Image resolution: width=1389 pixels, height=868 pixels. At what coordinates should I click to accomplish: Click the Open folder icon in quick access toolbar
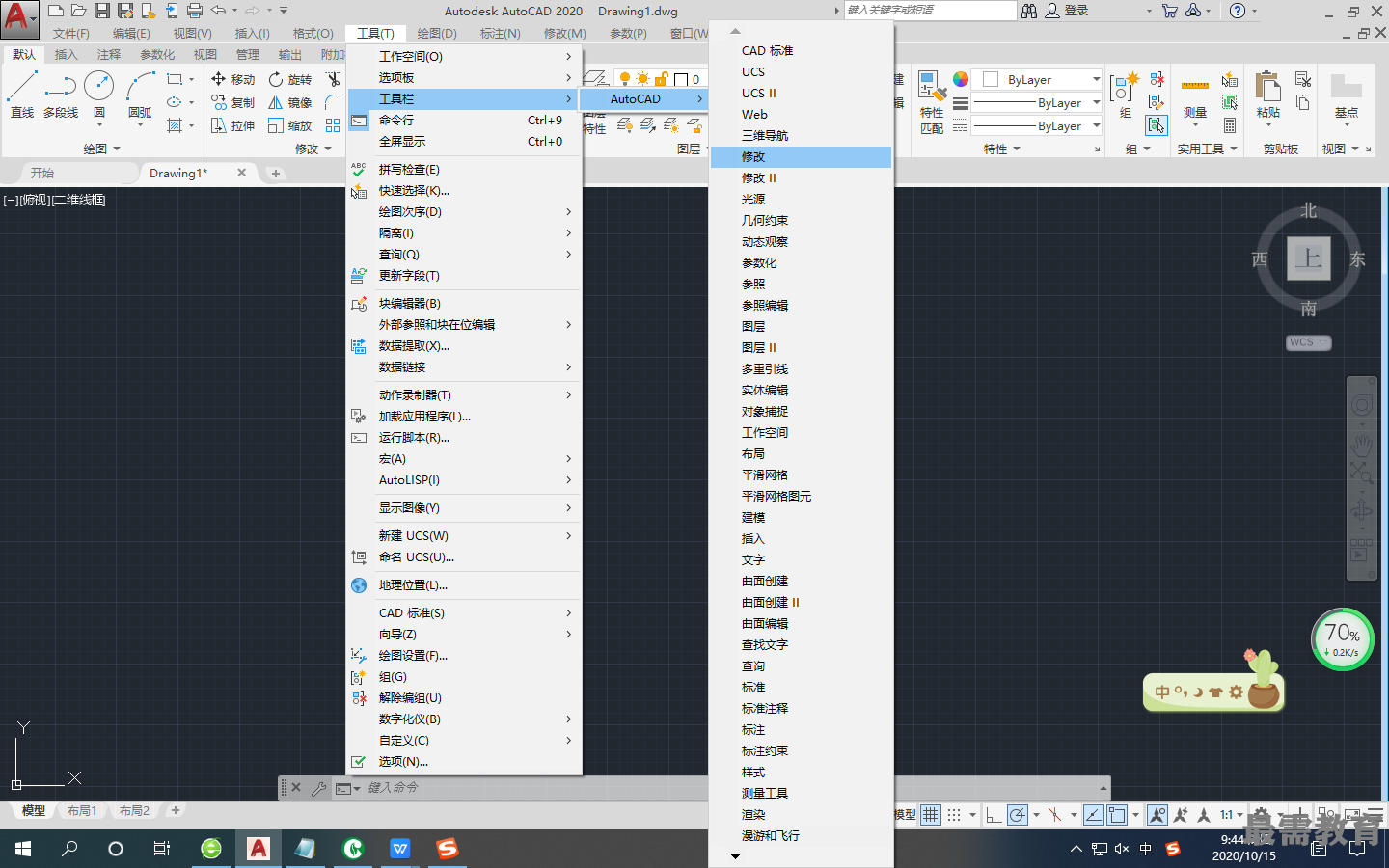tap(78, 11)
